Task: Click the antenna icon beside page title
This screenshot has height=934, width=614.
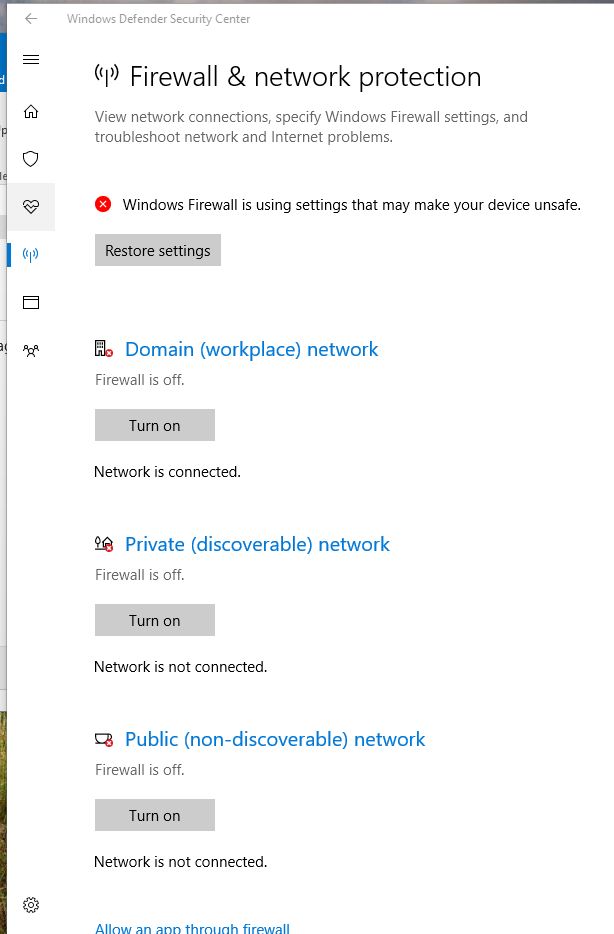Action: [107, 76]
